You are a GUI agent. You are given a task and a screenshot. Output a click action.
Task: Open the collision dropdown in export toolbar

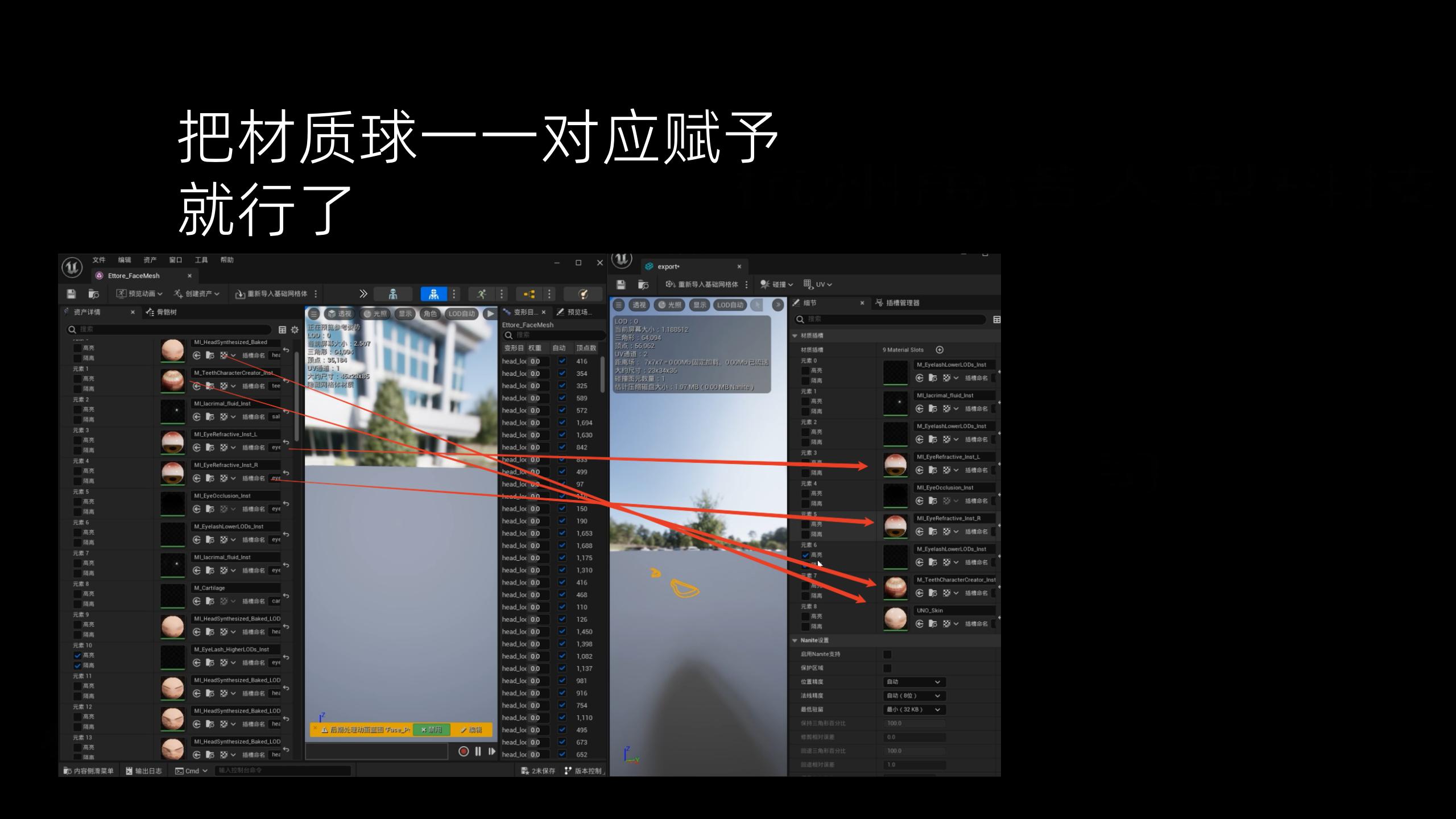(x=777, y=284)
